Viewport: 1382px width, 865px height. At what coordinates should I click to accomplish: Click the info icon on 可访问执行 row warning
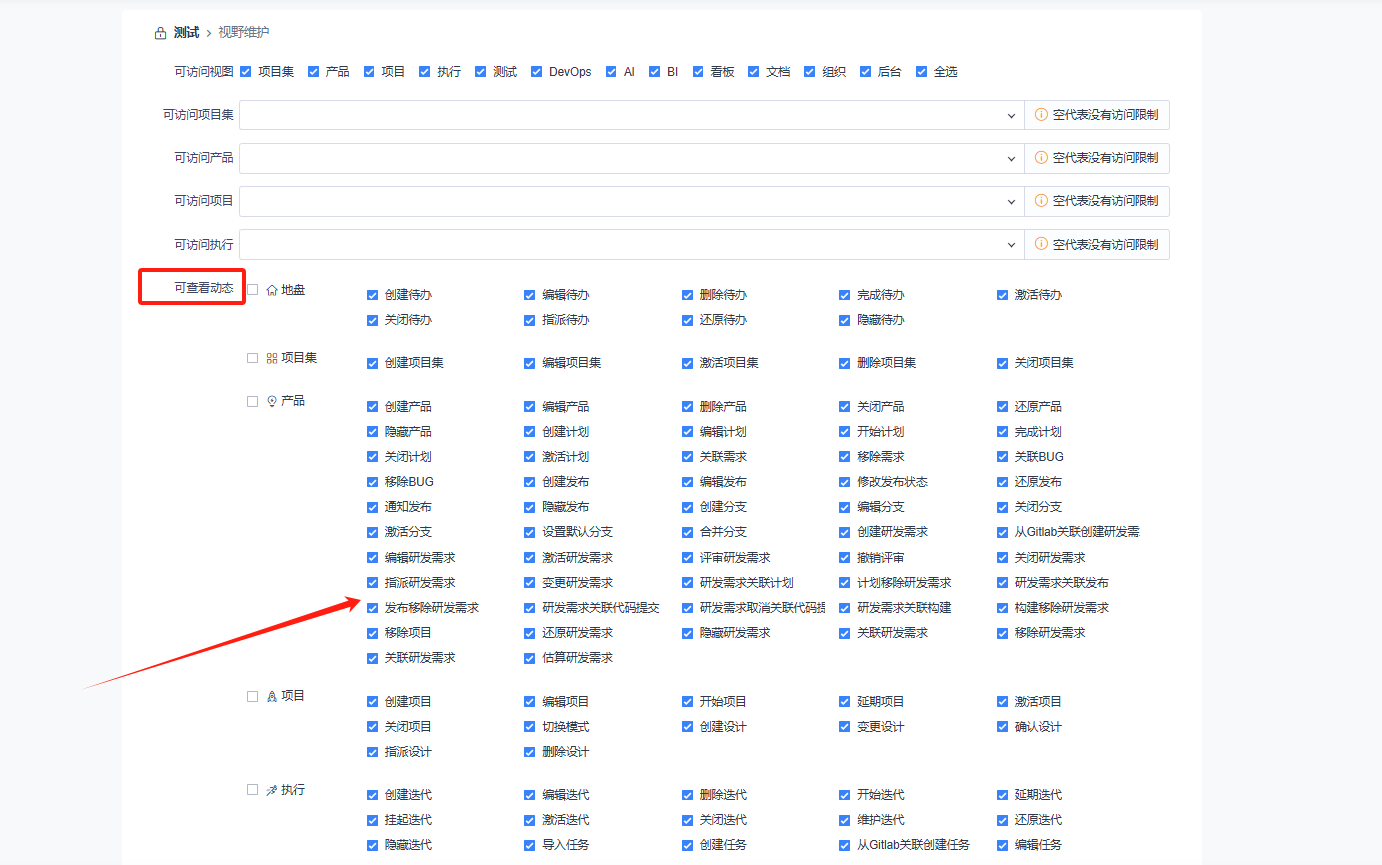pyautogui.click(x=1040, y=244)
